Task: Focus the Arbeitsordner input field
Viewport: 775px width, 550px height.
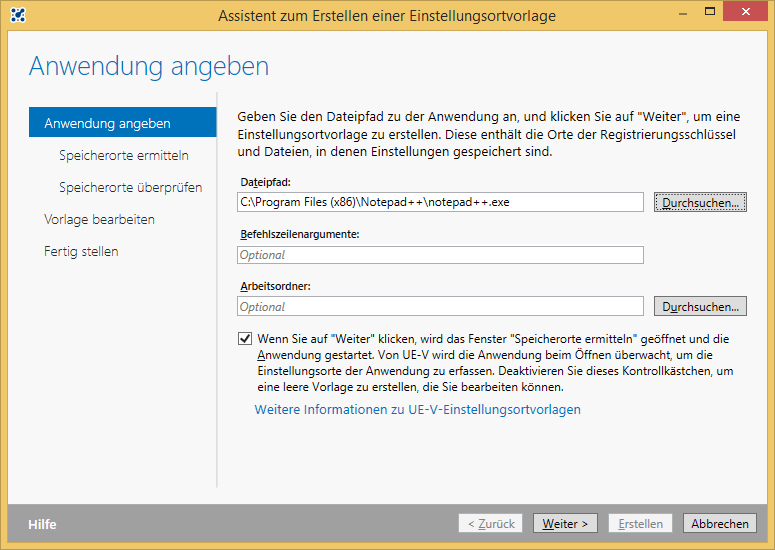Action: 440,306
